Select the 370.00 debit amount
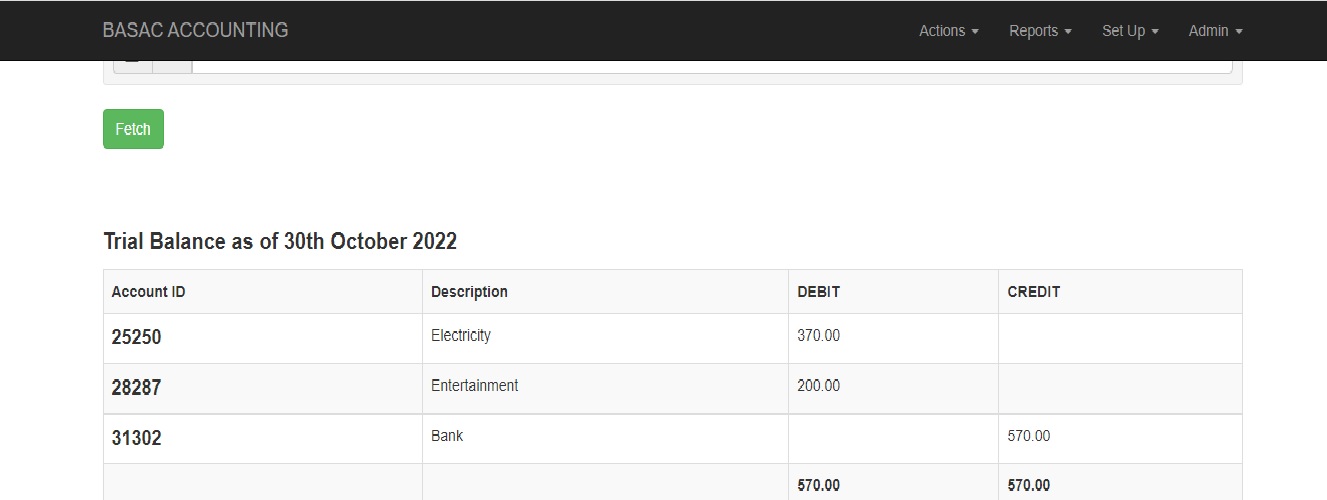The width and height of the screenshot is (1327, 500). click(x=818, y=336)
